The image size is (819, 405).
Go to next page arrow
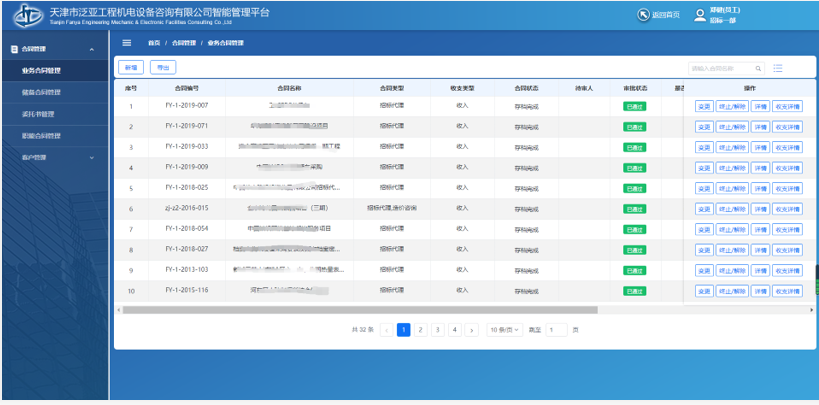point(471,329)
